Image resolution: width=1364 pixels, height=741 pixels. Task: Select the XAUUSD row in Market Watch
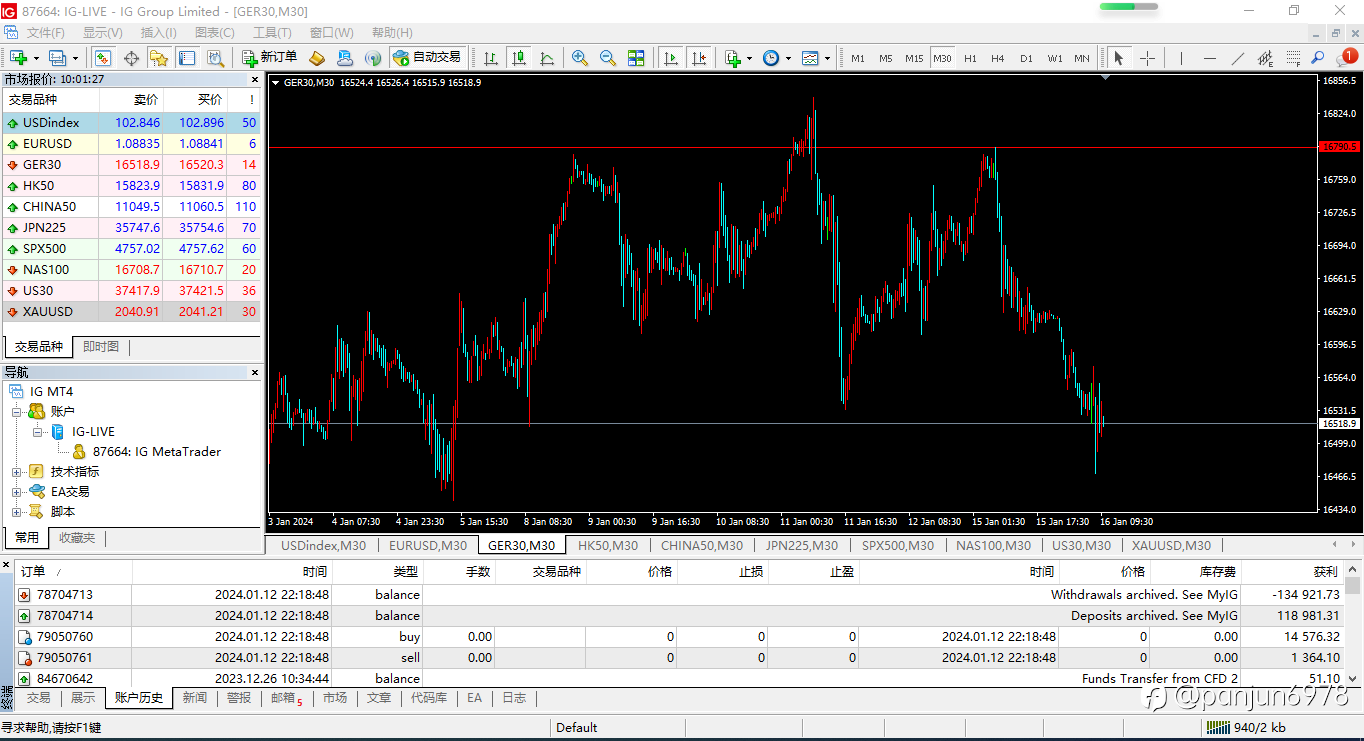[132, 312]
